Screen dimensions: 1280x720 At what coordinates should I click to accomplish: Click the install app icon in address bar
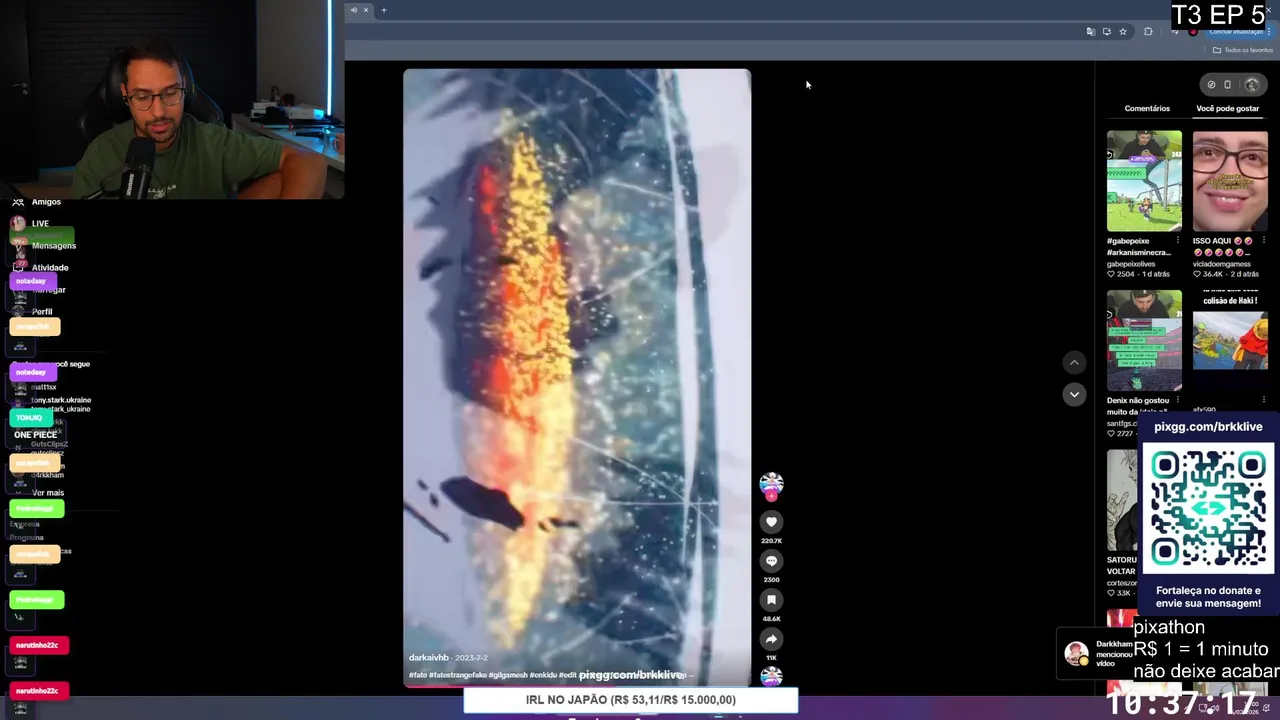pyautogui.click(x=1106, y=32)
